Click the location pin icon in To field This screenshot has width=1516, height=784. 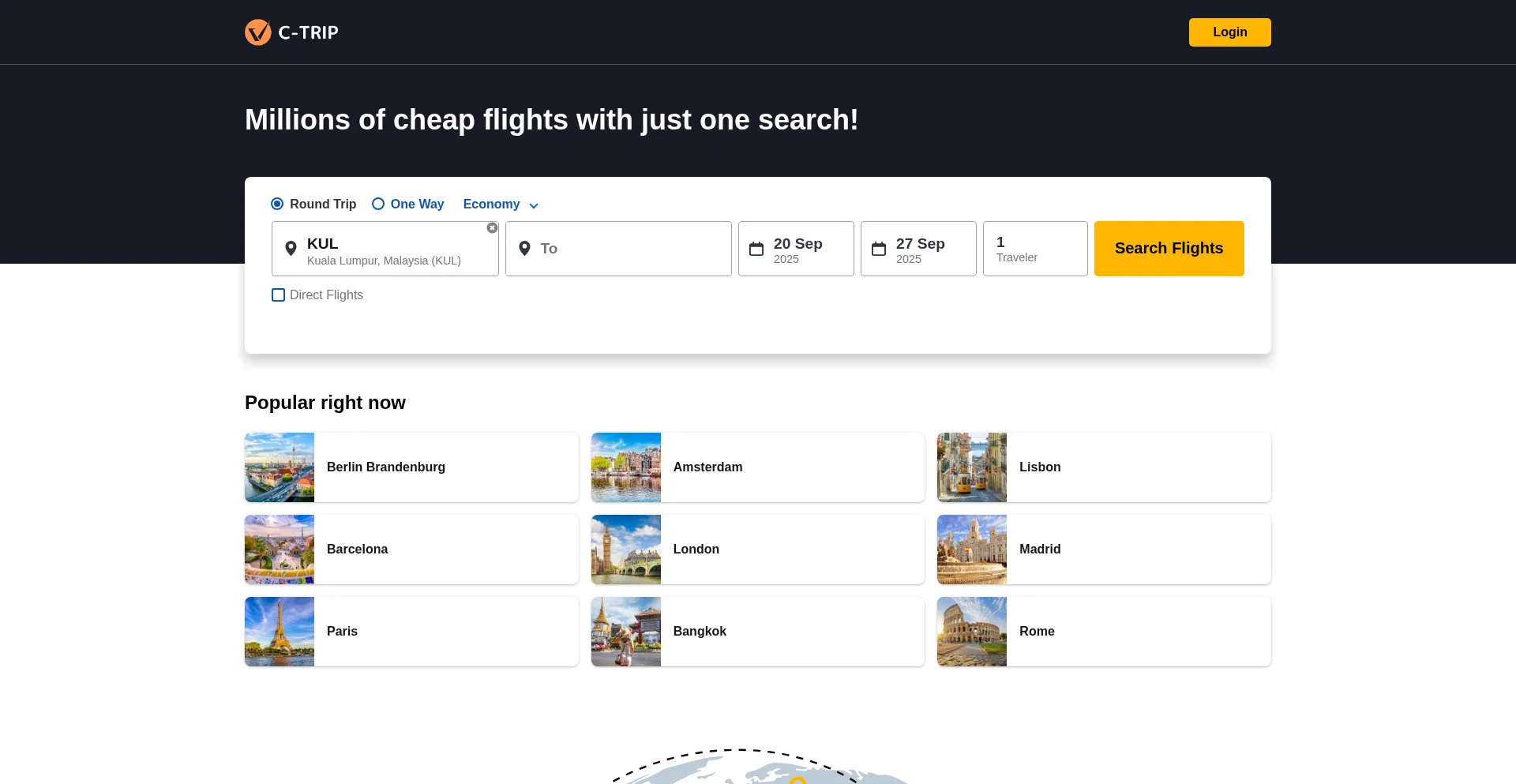tap(524, 249)
